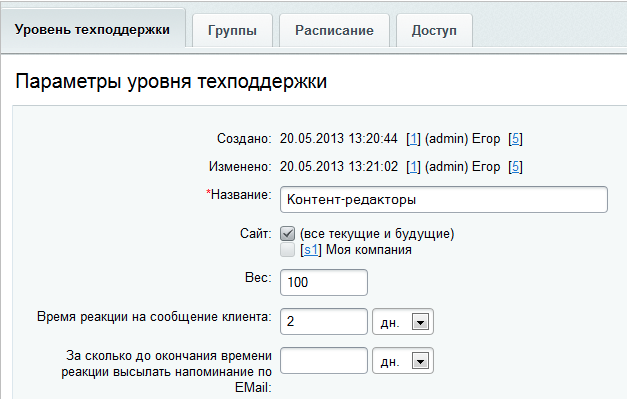Viewport: 627px width, 399px height.
Task: Focus the reaction time field containing 2
Action: click(324, 321)
